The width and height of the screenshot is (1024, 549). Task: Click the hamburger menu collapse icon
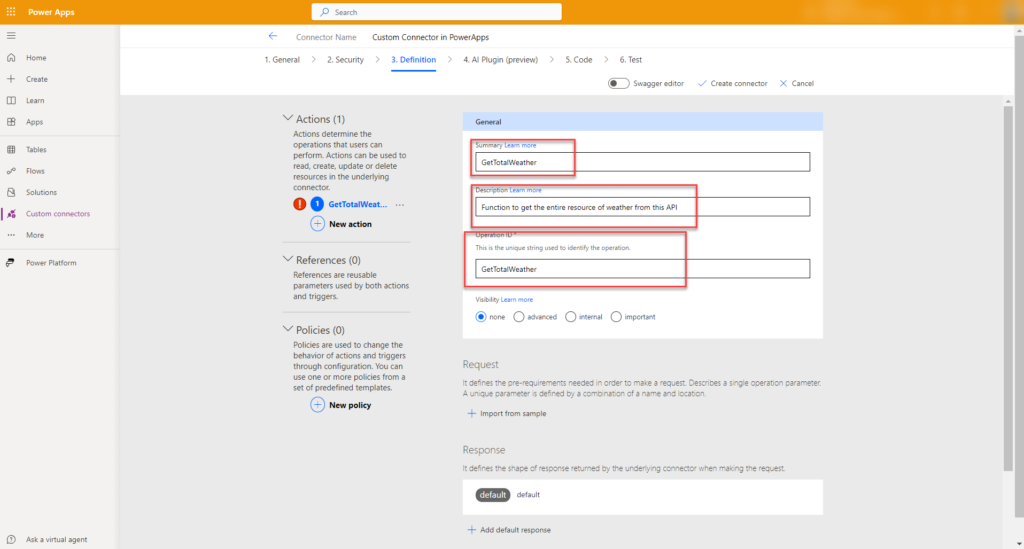tap(11, 36)
